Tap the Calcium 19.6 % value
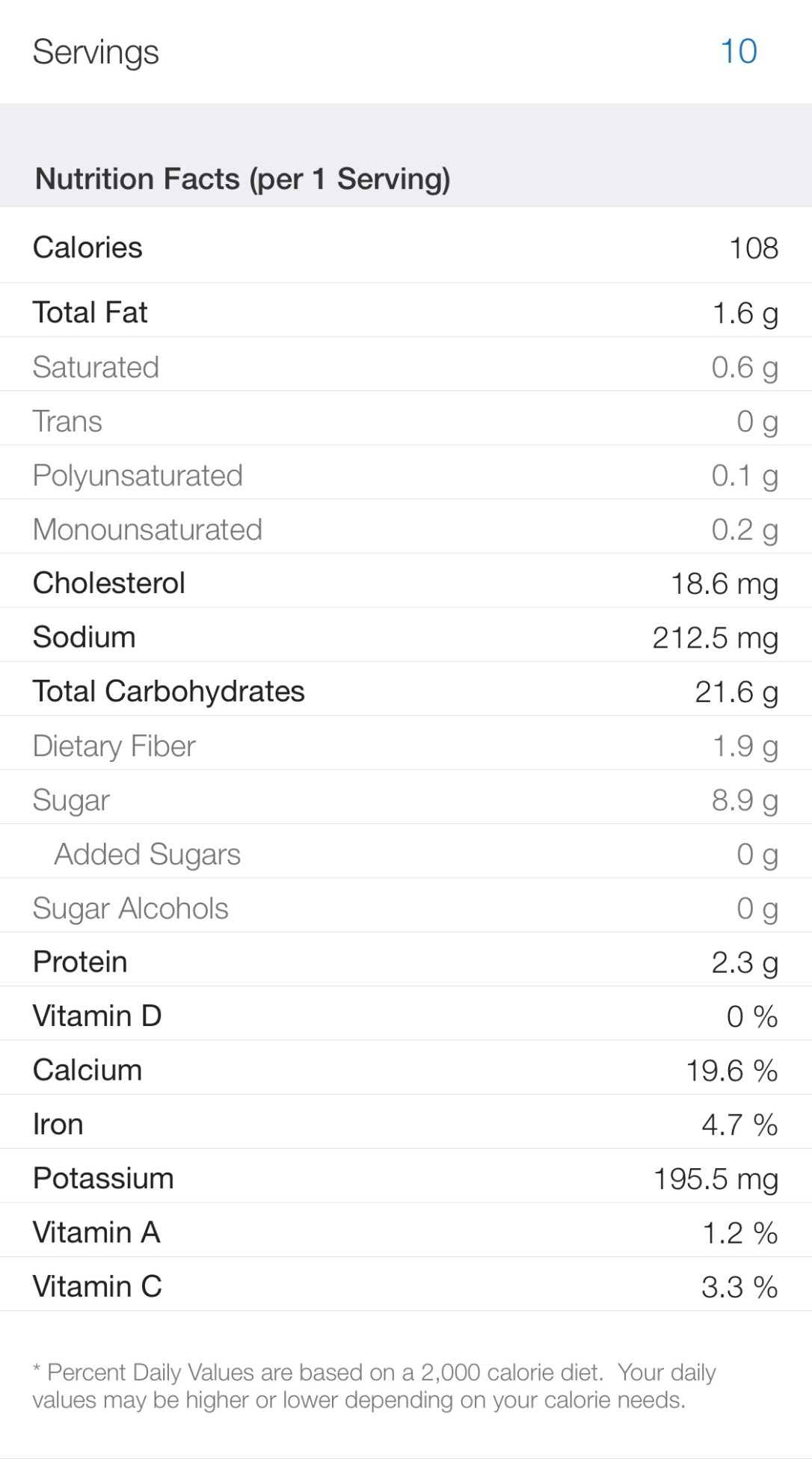 pos(731,1071)
